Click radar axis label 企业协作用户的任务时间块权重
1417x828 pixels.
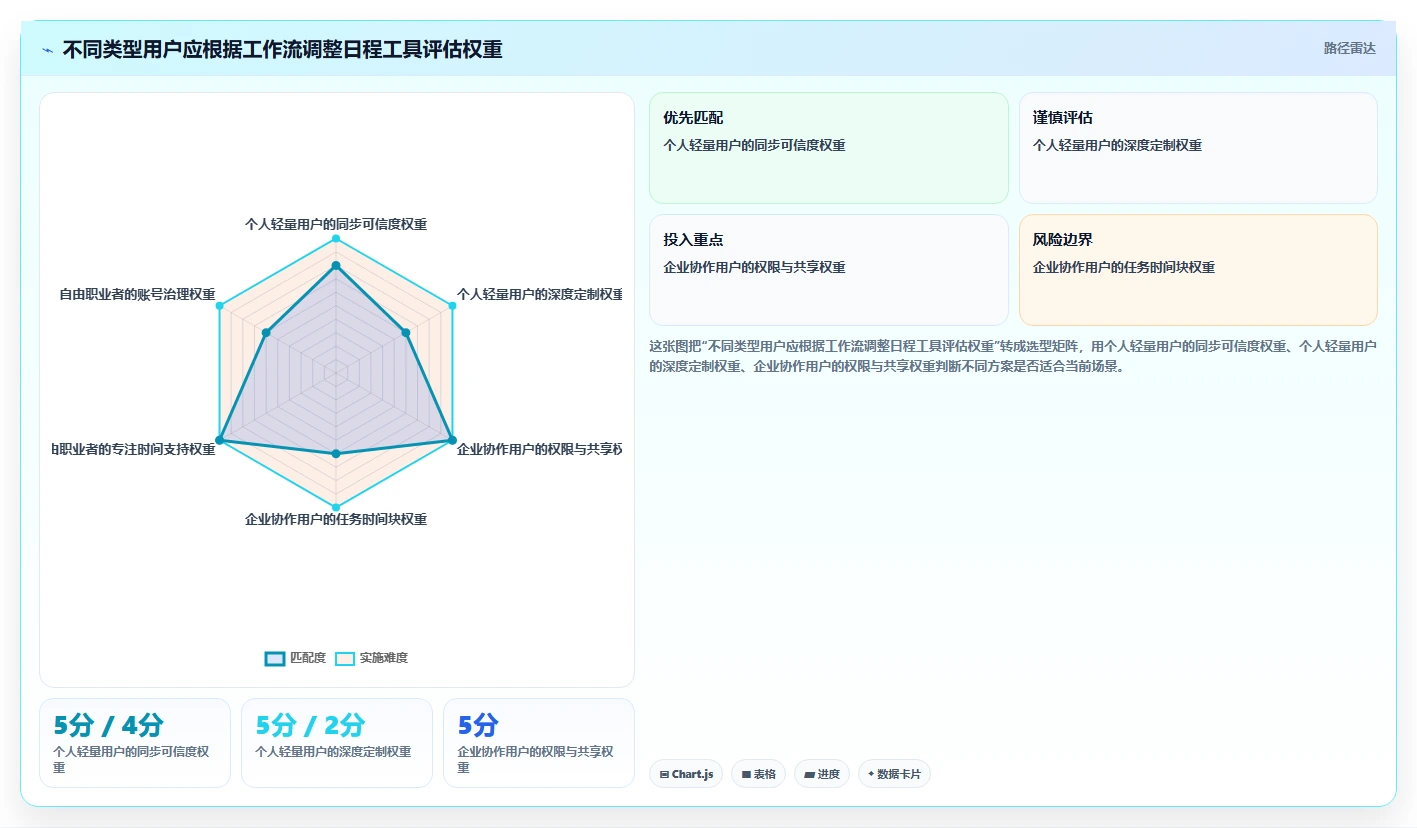click(x=336, y=519)
